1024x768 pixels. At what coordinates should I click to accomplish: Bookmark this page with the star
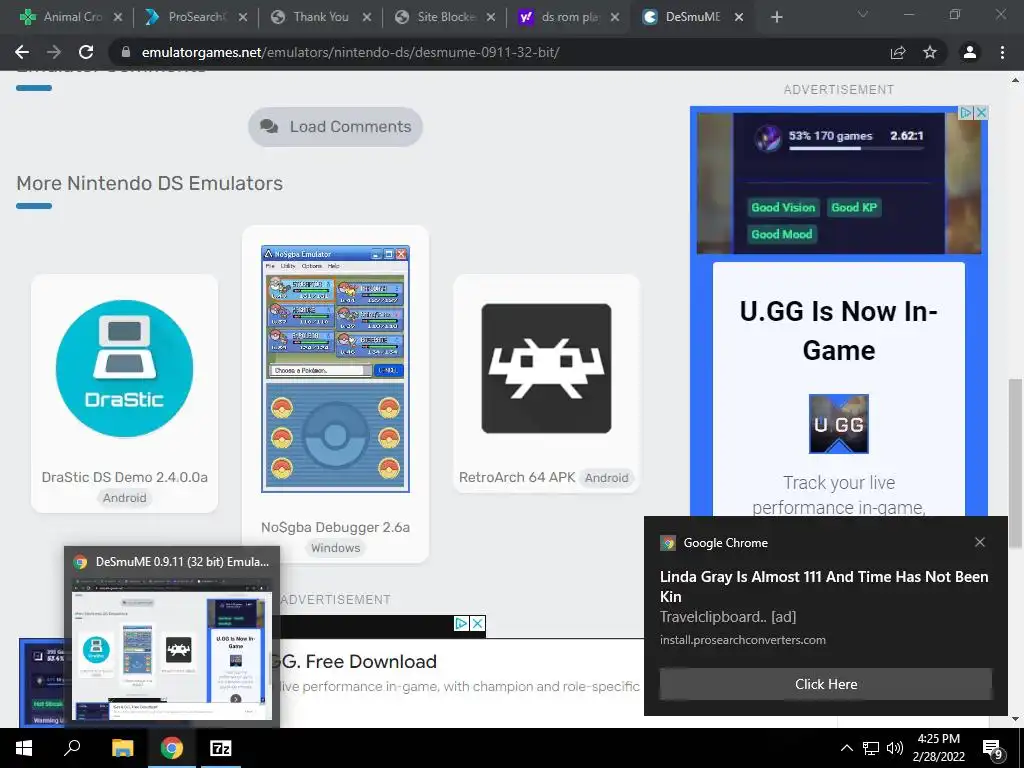tap(930, 52)
